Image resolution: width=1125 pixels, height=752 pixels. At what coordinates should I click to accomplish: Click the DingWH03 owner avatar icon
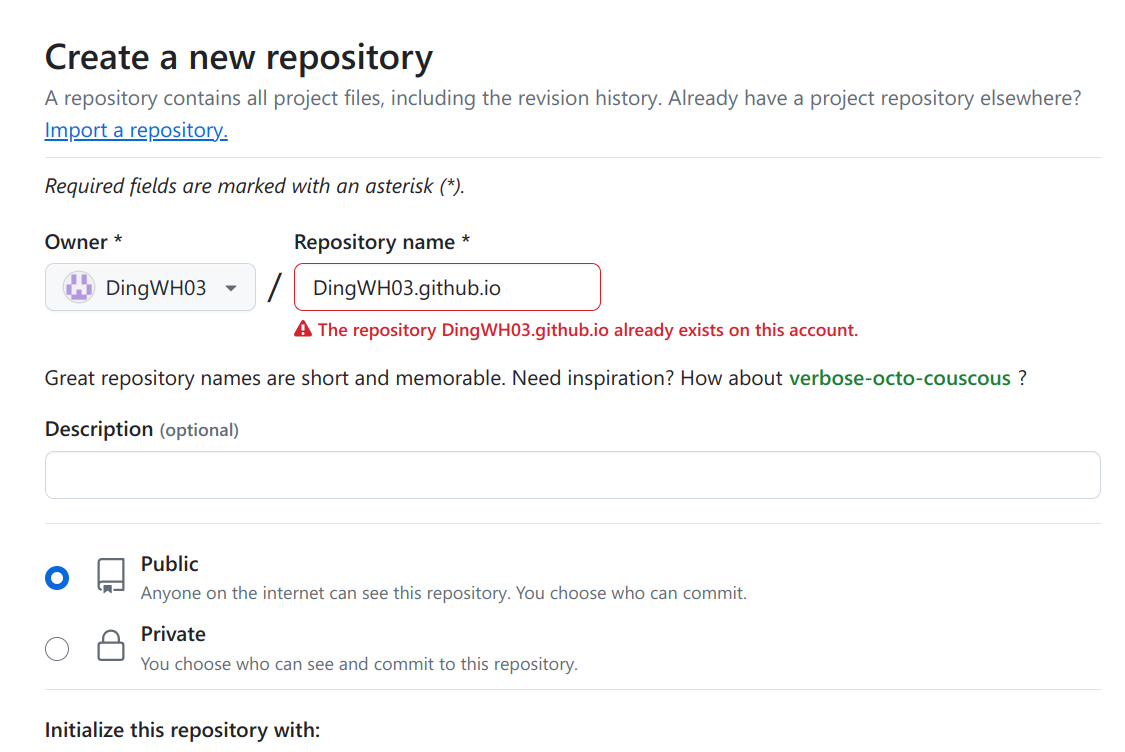[79, 288]
